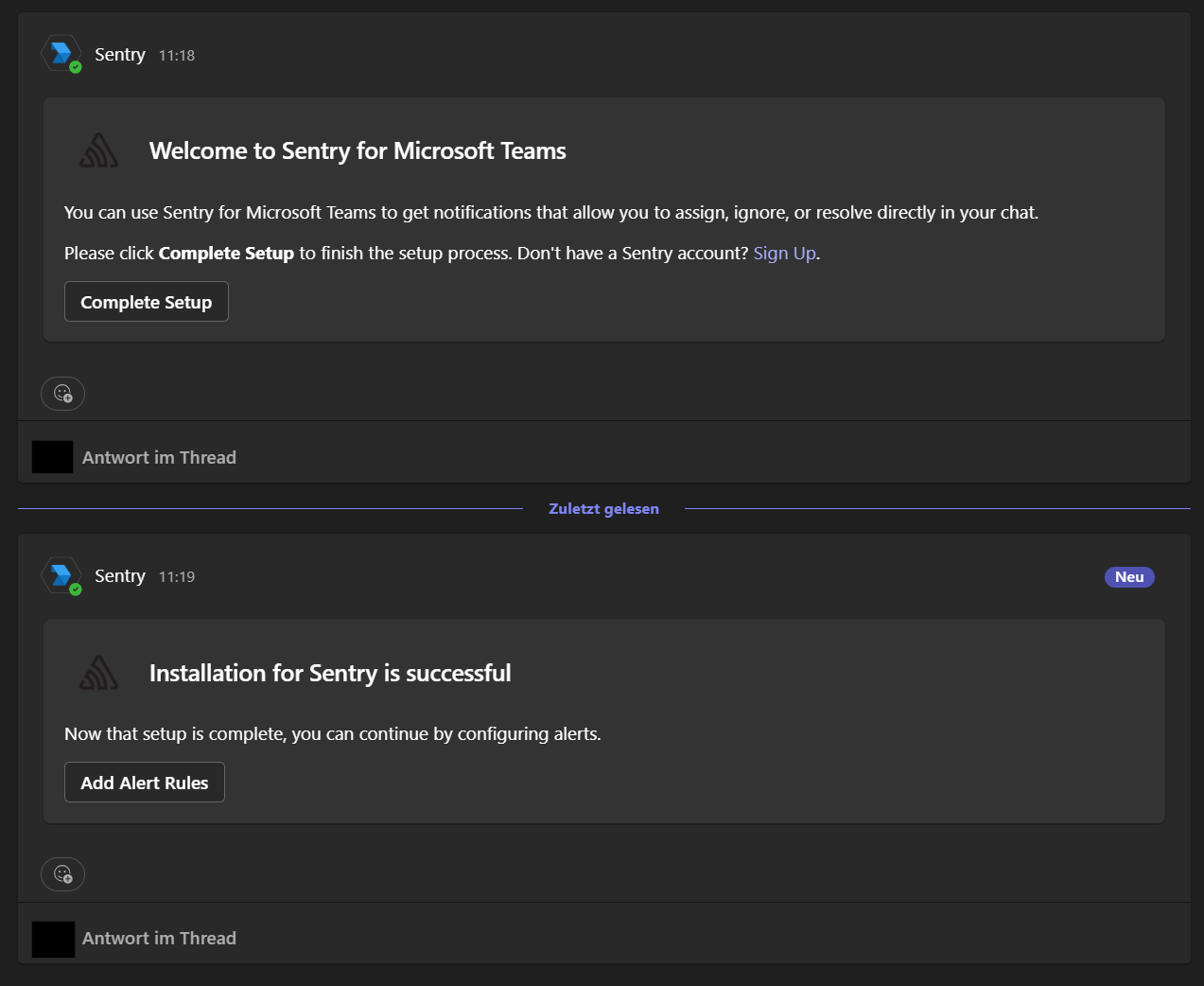Click the user avatar beside the first thread reply
This screenshot has height=986, width=1204.
[53, 457]
